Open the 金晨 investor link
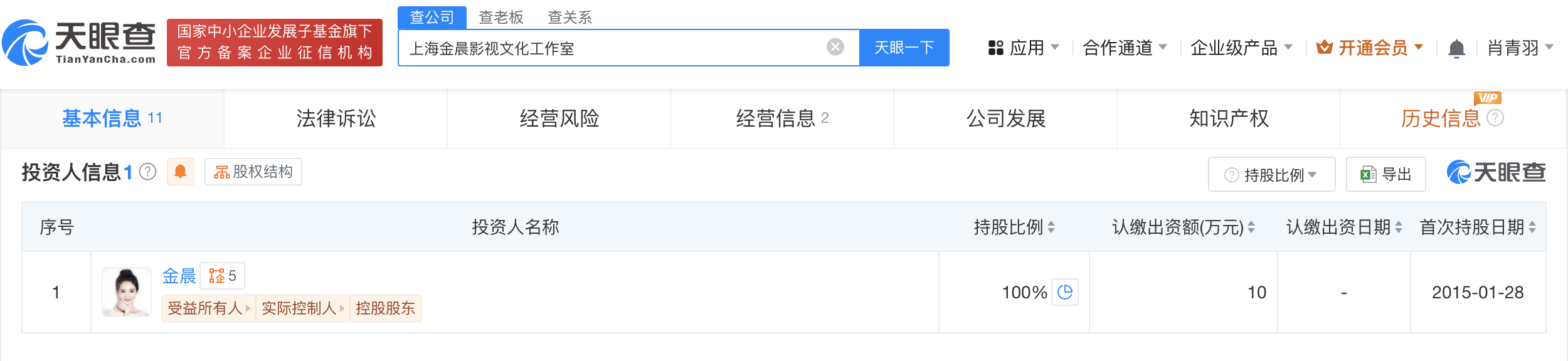 [x=179, y=276]
